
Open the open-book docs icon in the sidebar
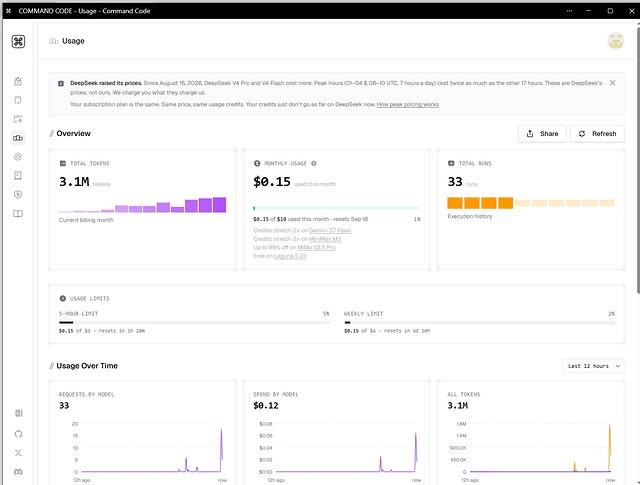18,214
